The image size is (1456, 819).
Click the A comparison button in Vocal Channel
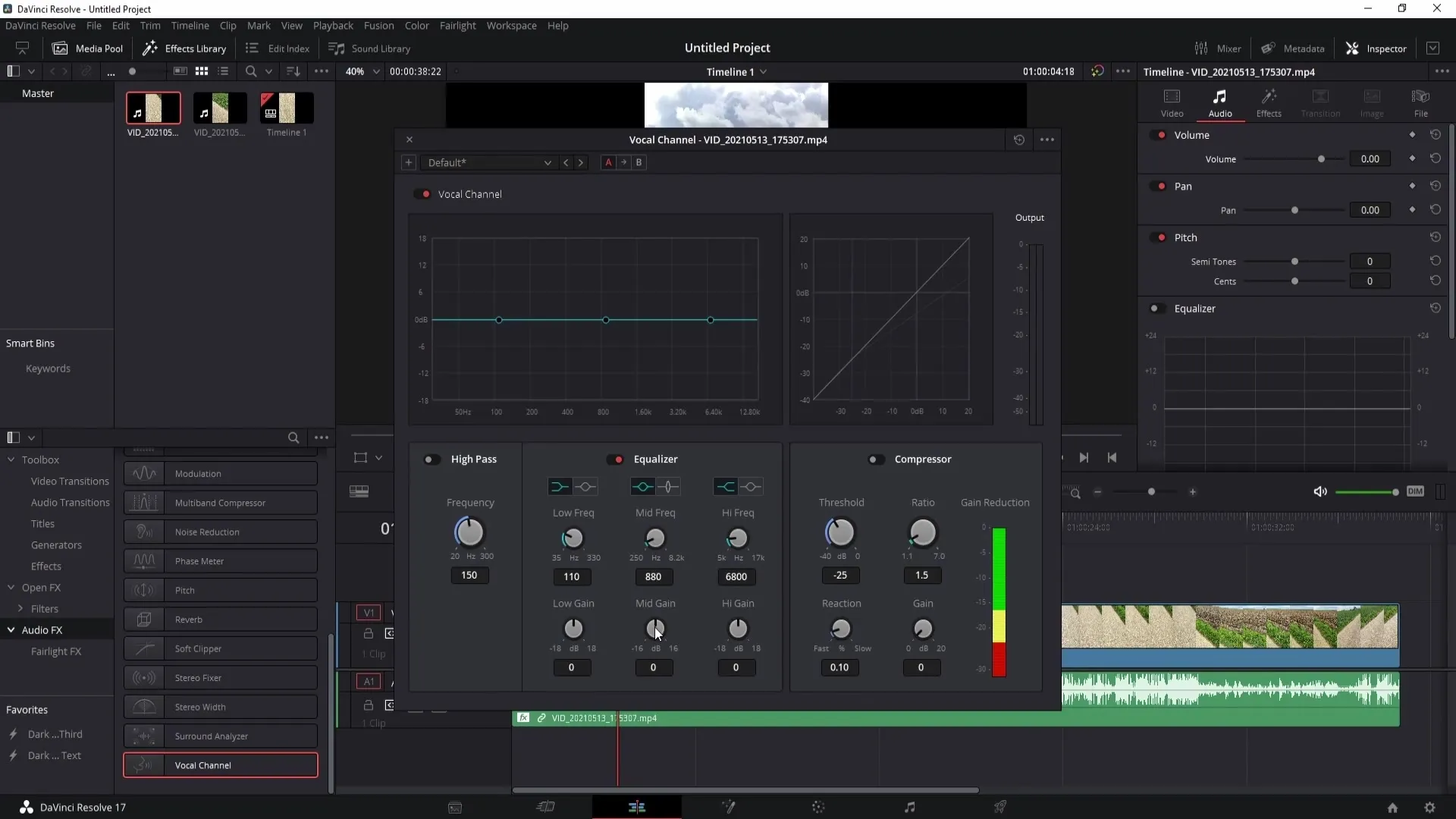point(608,162)
